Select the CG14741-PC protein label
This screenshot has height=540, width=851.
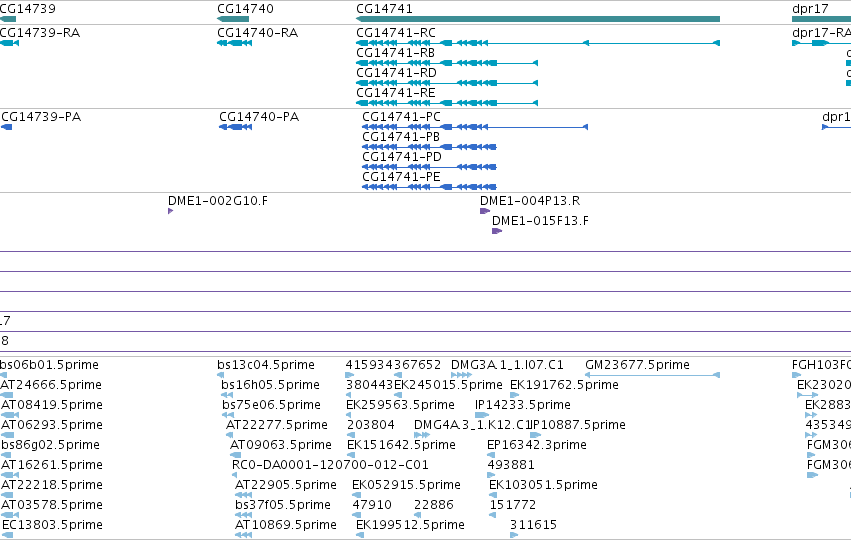click(402, 117)
